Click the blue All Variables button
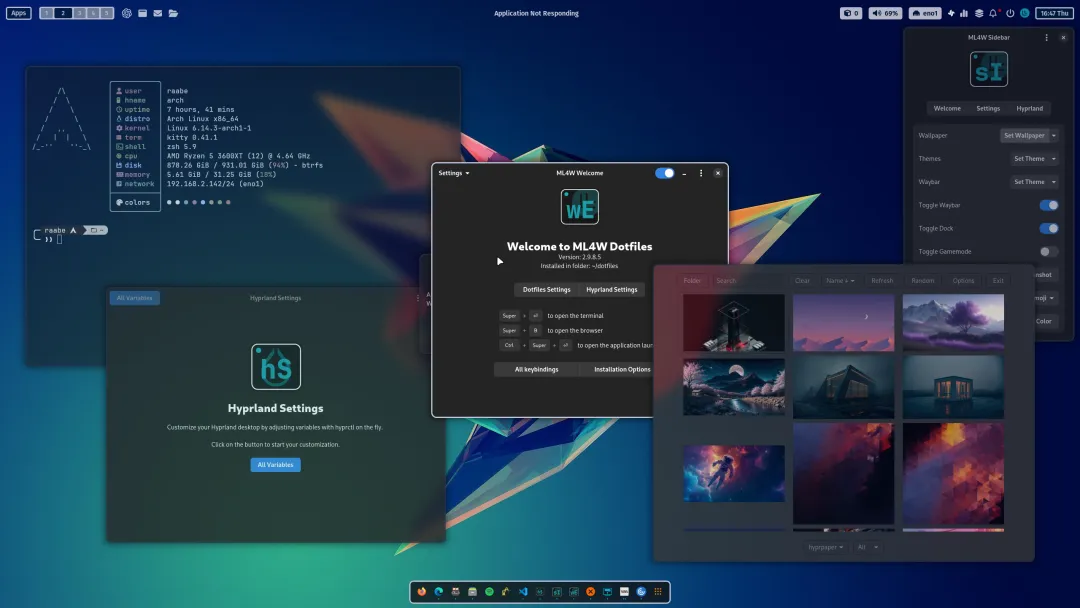1080x608 pixels. 276,465
